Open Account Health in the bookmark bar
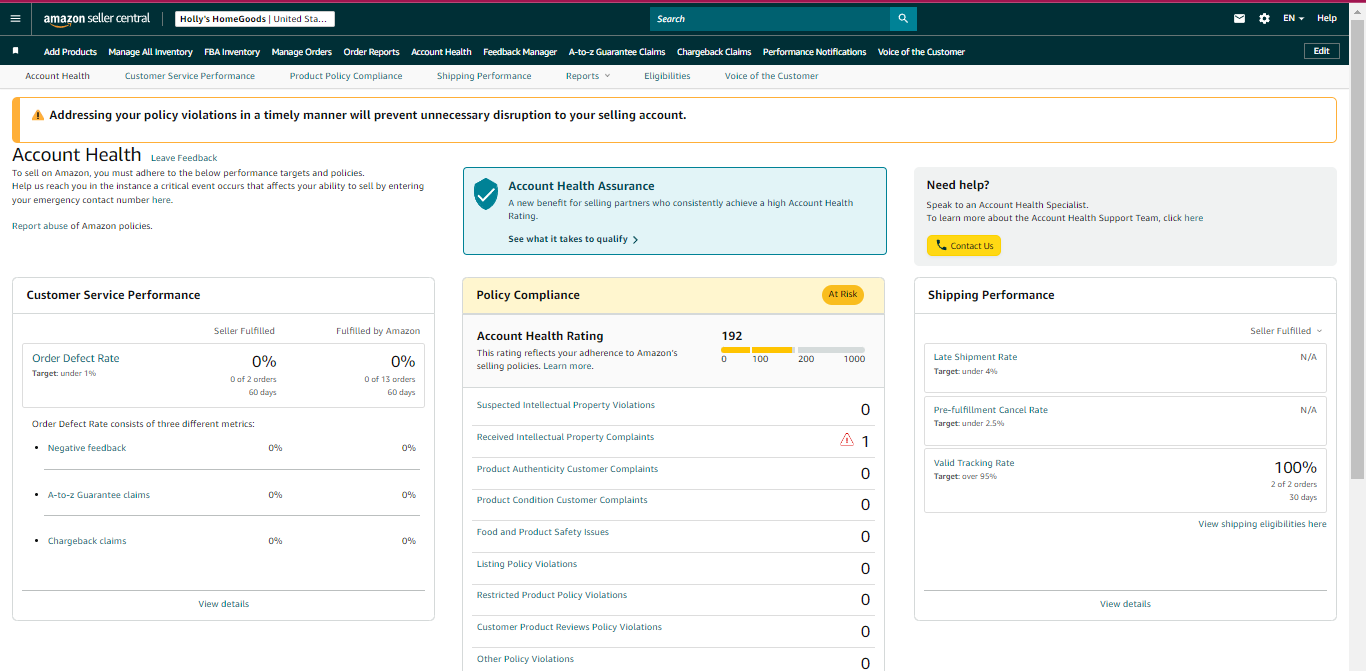This screenshot has height=671, width=1366. coord(441,52)
